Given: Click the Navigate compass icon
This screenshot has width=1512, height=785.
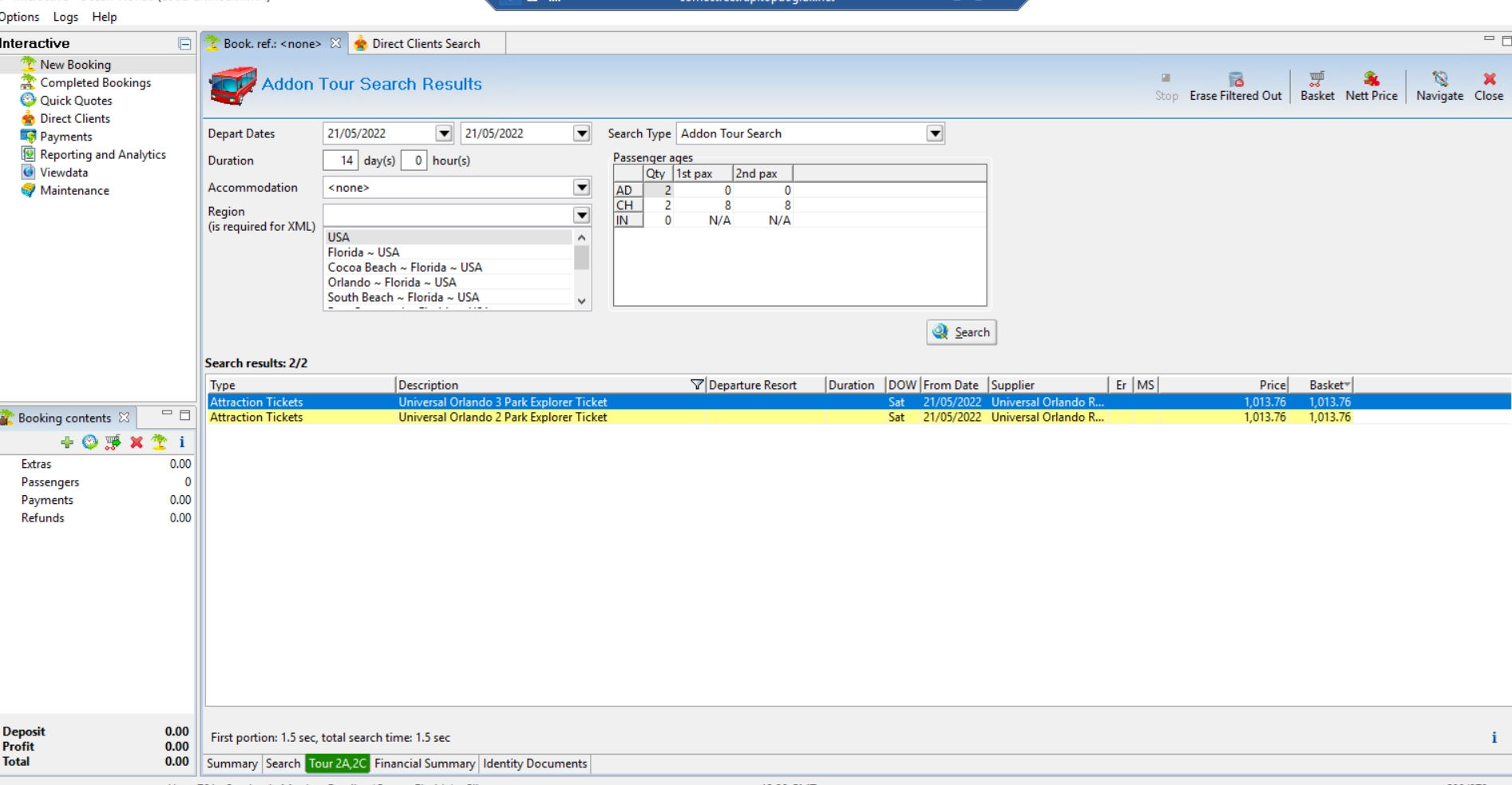Looking at the screenshot, I should [x=1440, y=78].
